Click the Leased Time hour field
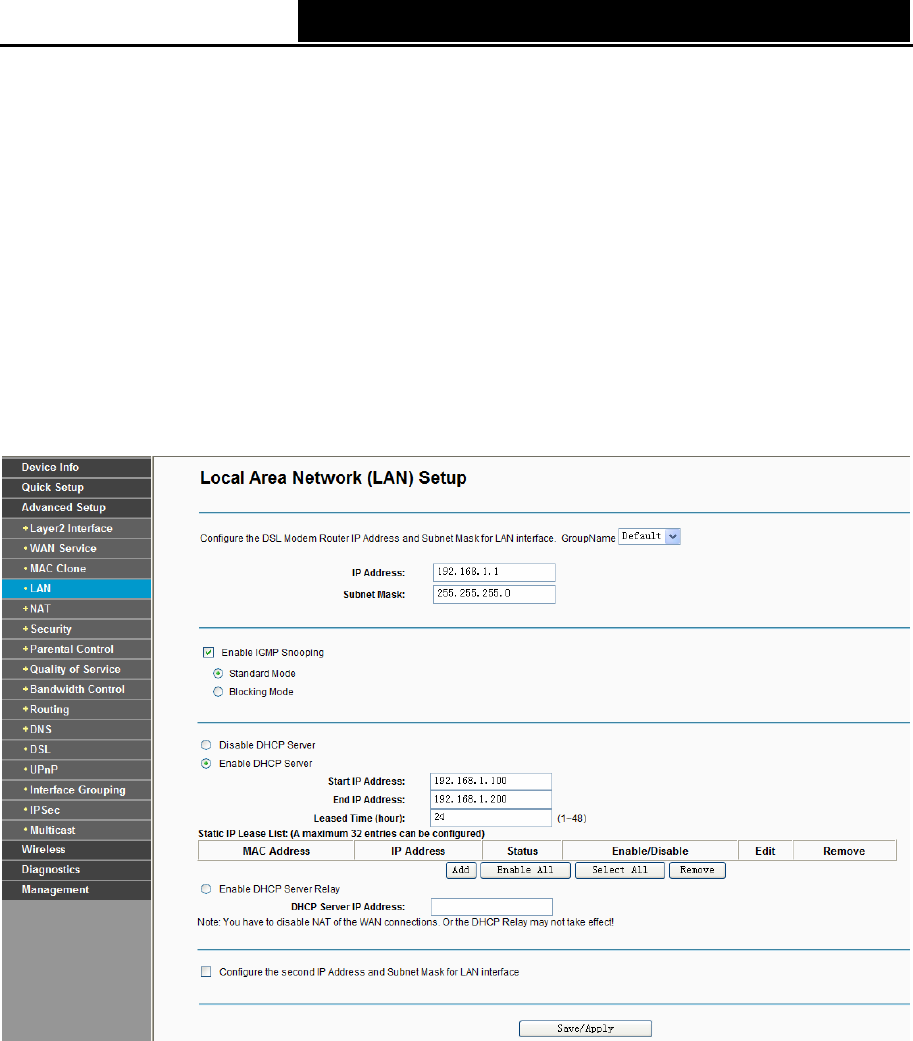Screen dimensions: 913x1041 (x=490, y=818)
